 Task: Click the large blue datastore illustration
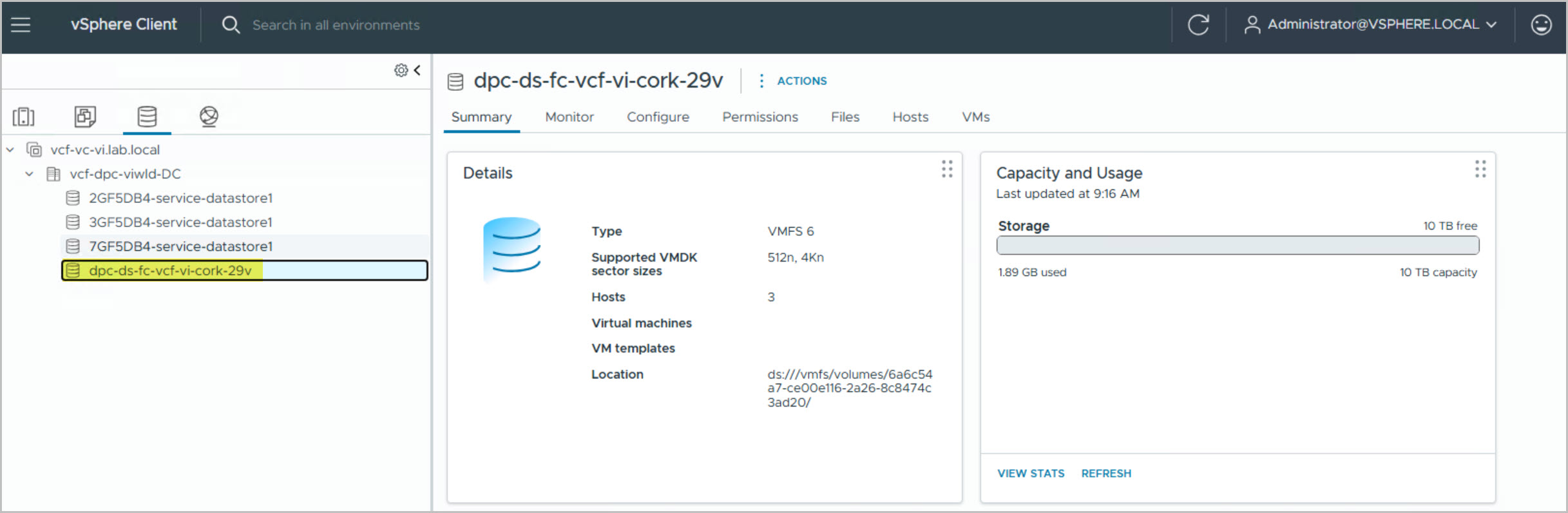pos(512,249)
